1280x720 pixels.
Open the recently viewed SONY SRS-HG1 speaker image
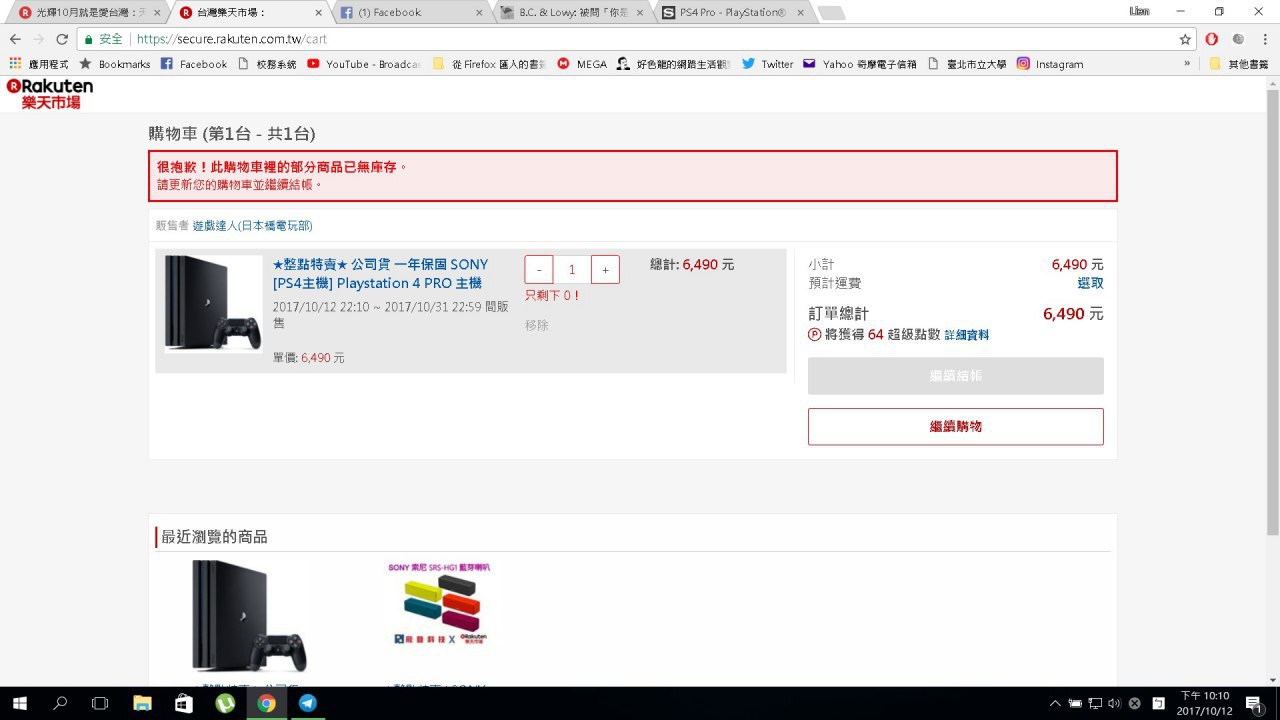click(x=439, y=603)
